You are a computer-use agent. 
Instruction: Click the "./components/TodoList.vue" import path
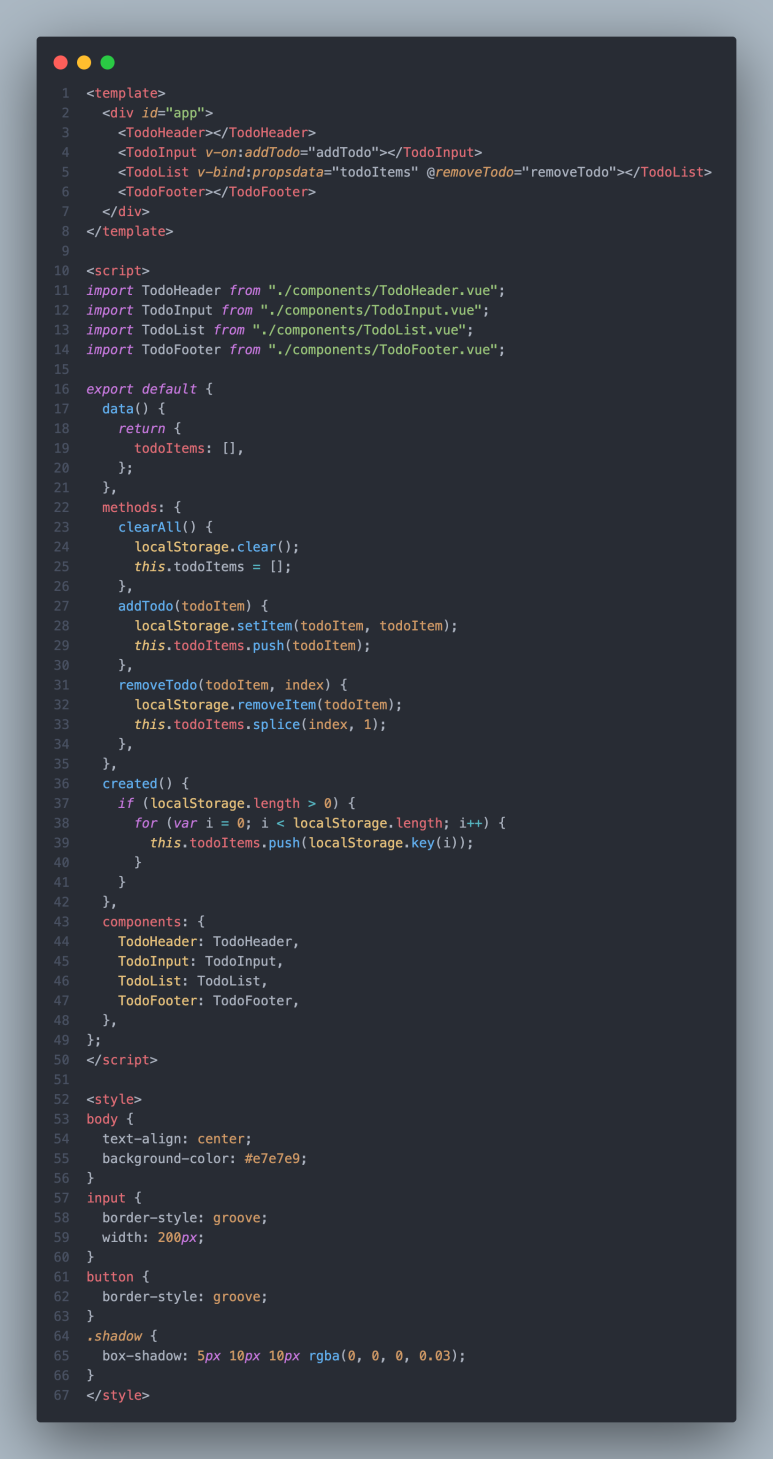point(360,330)
